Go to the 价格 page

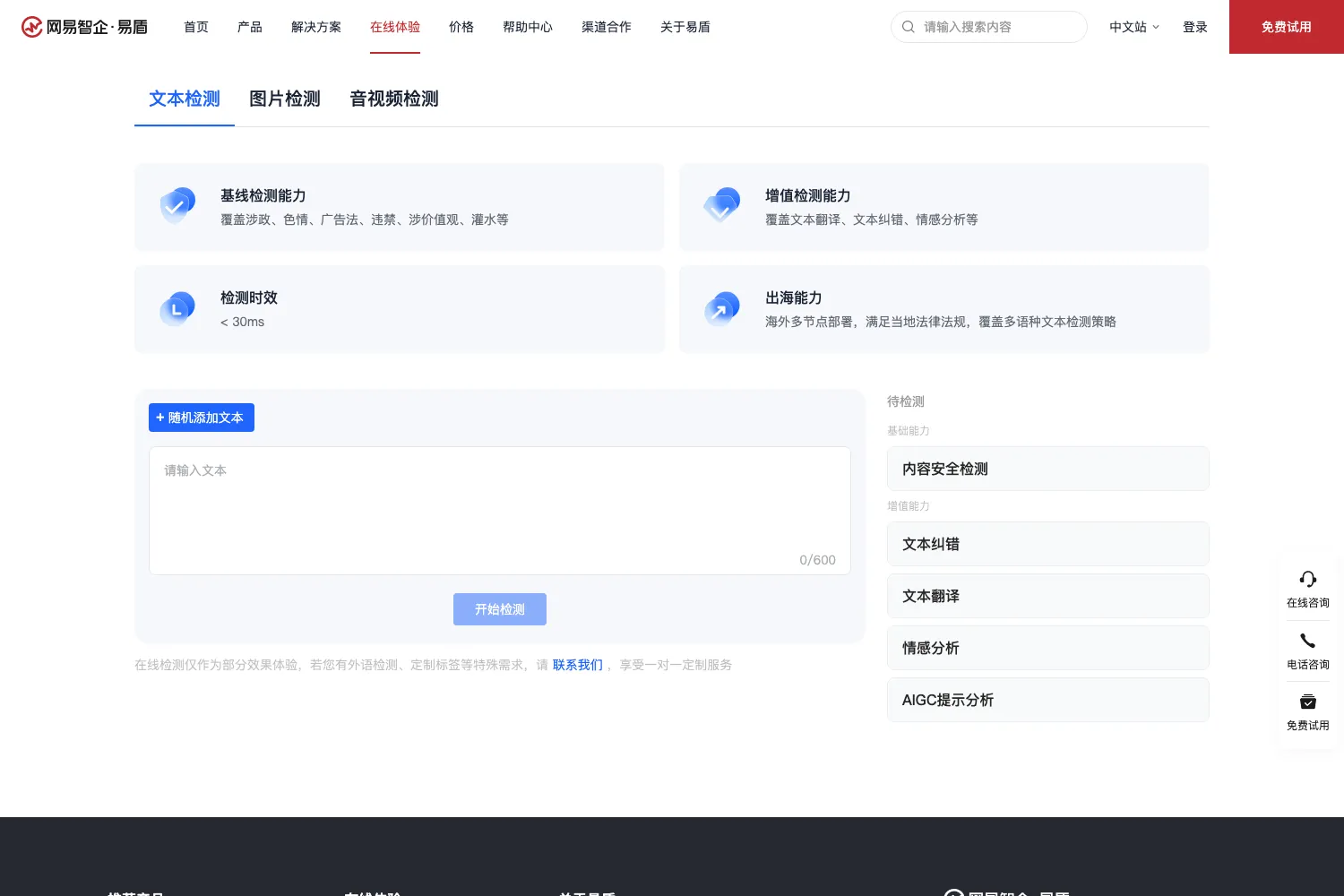(461, 27)
